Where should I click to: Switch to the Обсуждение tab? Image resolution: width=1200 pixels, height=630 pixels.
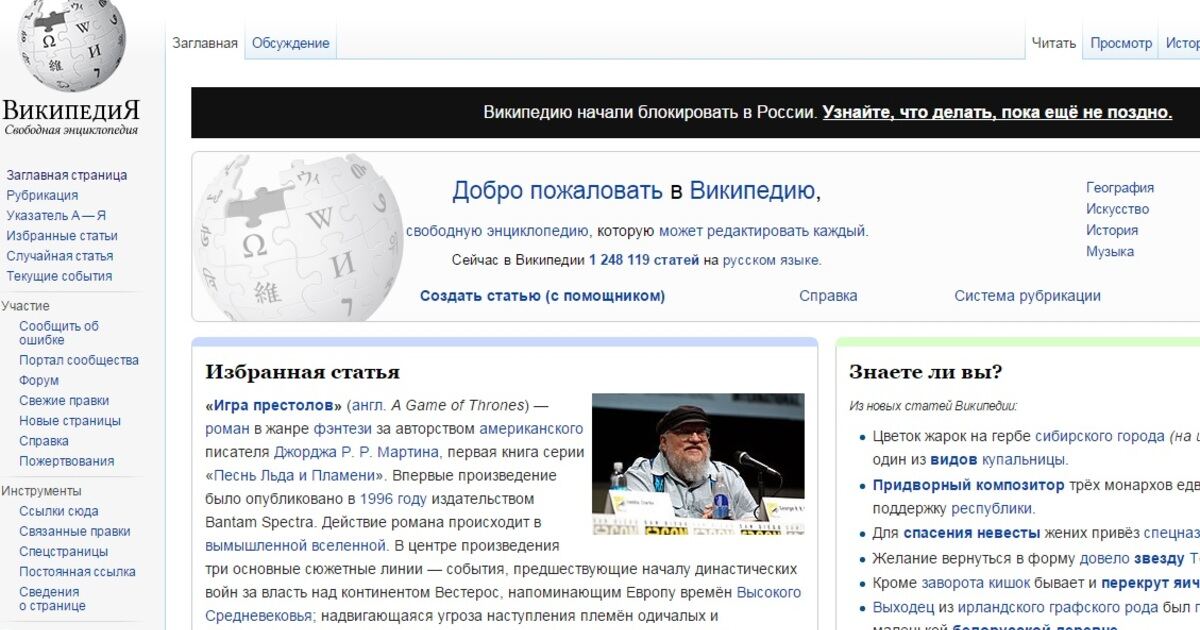[x=290, y=43]
